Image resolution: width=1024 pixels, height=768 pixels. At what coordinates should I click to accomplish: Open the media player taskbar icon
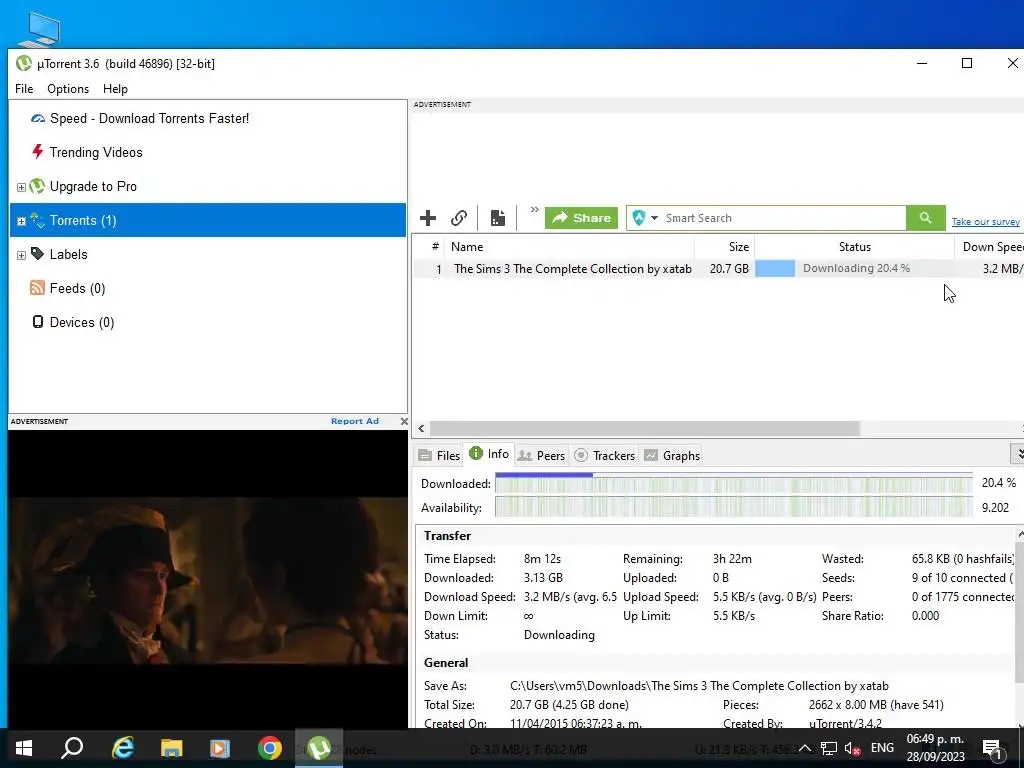220,748
